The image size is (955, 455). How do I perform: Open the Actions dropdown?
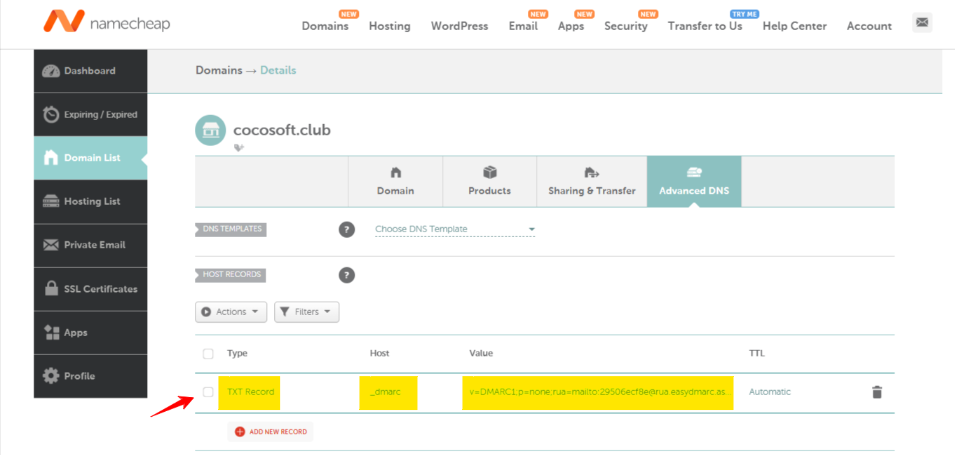pyautogui.click(x=231, y=312)
